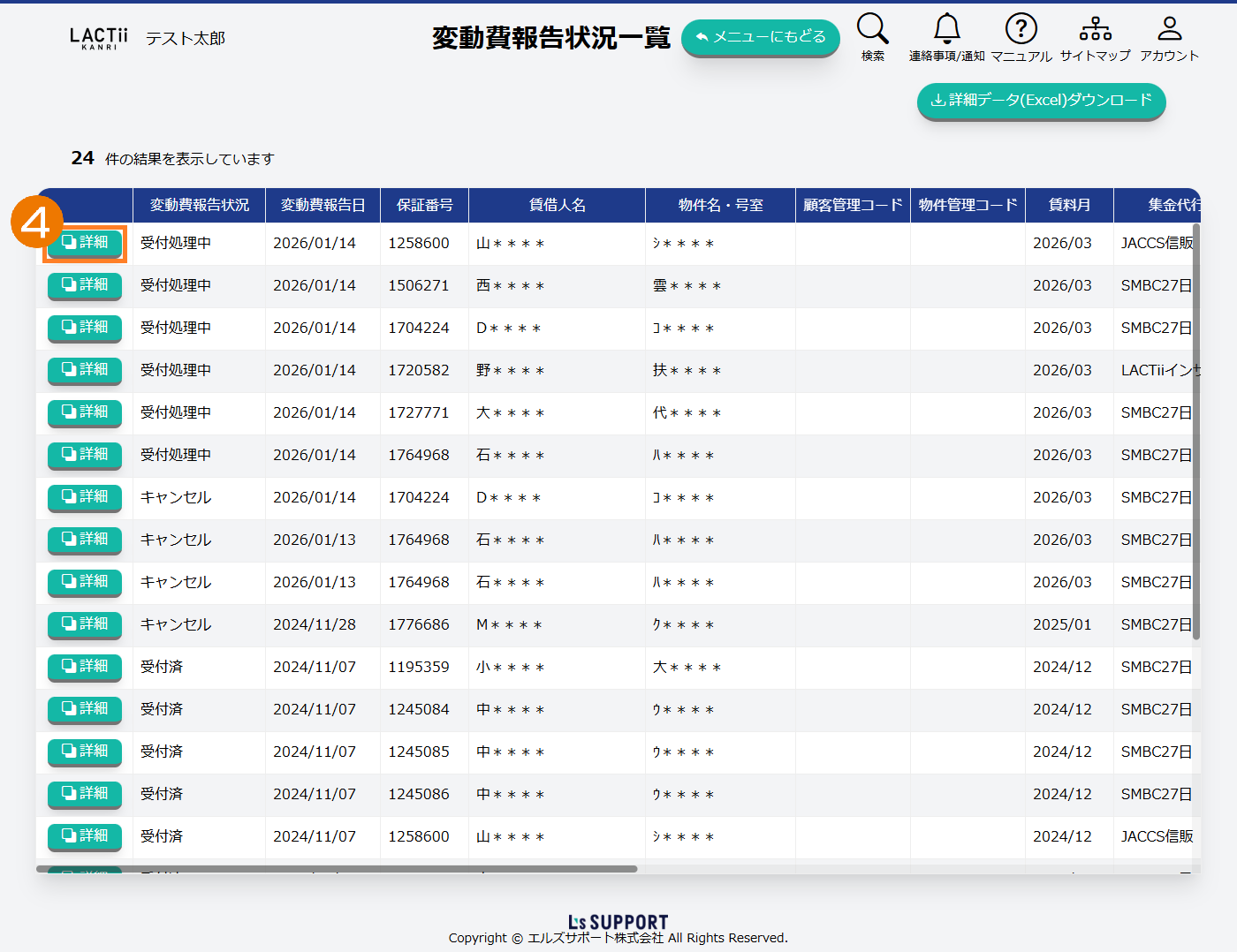Open 詳細 for guarantee number 1258600 dated 2026/01/14
The image size is (1237, 952).
(x=85, y=243)
